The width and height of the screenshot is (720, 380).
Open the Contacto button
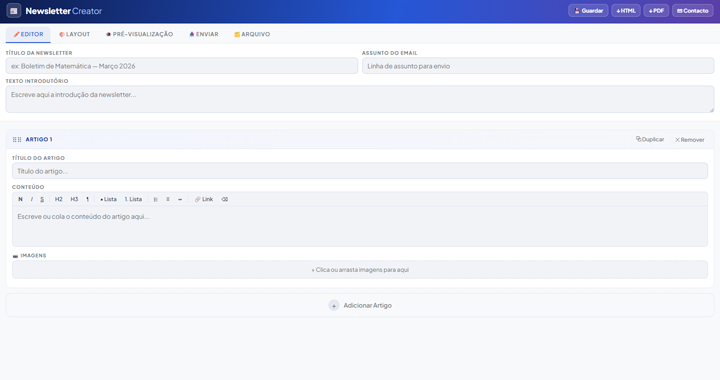[692, 11]
